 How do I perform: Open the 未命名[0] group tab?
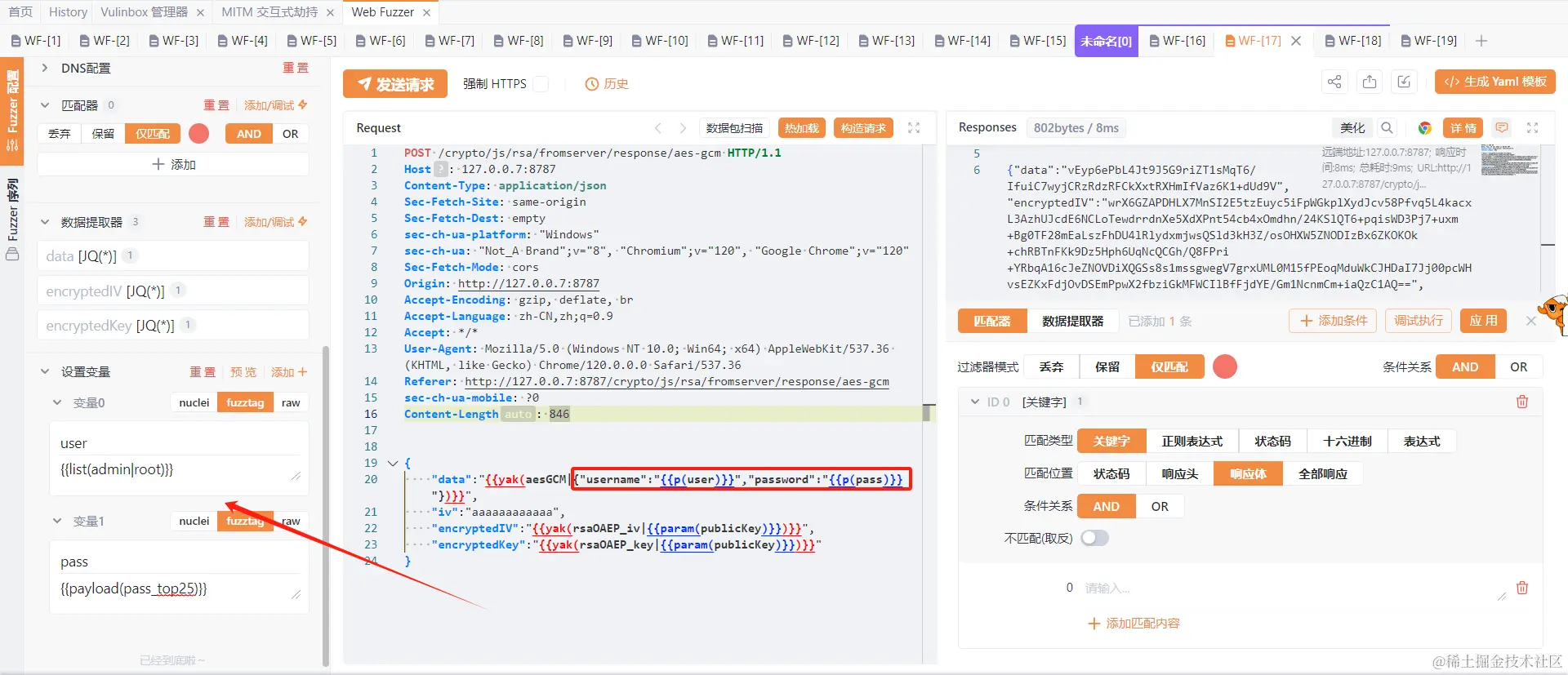(x=1107, y=41)
